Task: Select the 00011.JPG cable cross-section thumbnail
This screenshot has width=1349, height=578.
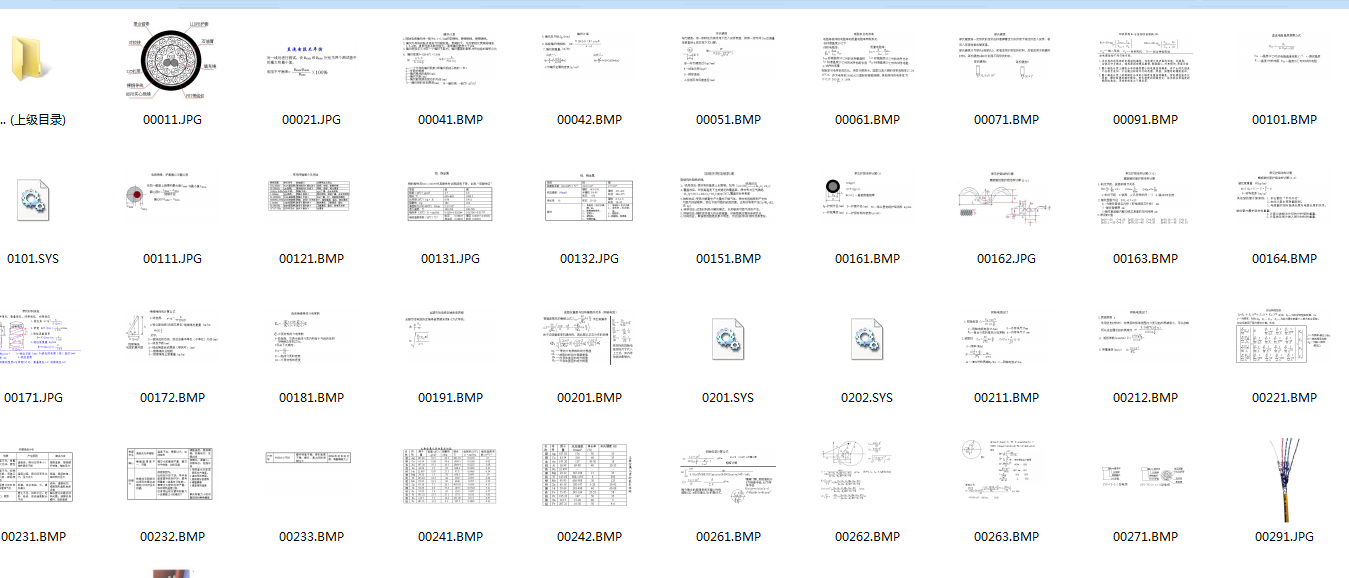Action: tap(172, 60)
